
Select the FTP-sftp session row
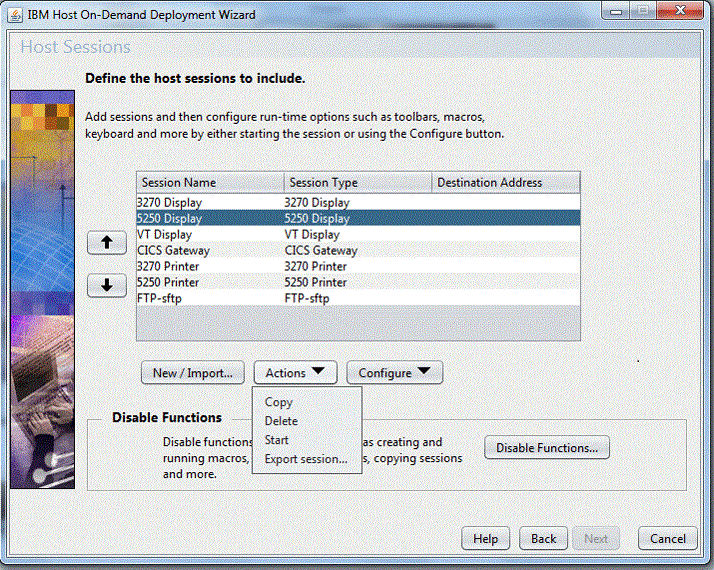click(358, 298)
